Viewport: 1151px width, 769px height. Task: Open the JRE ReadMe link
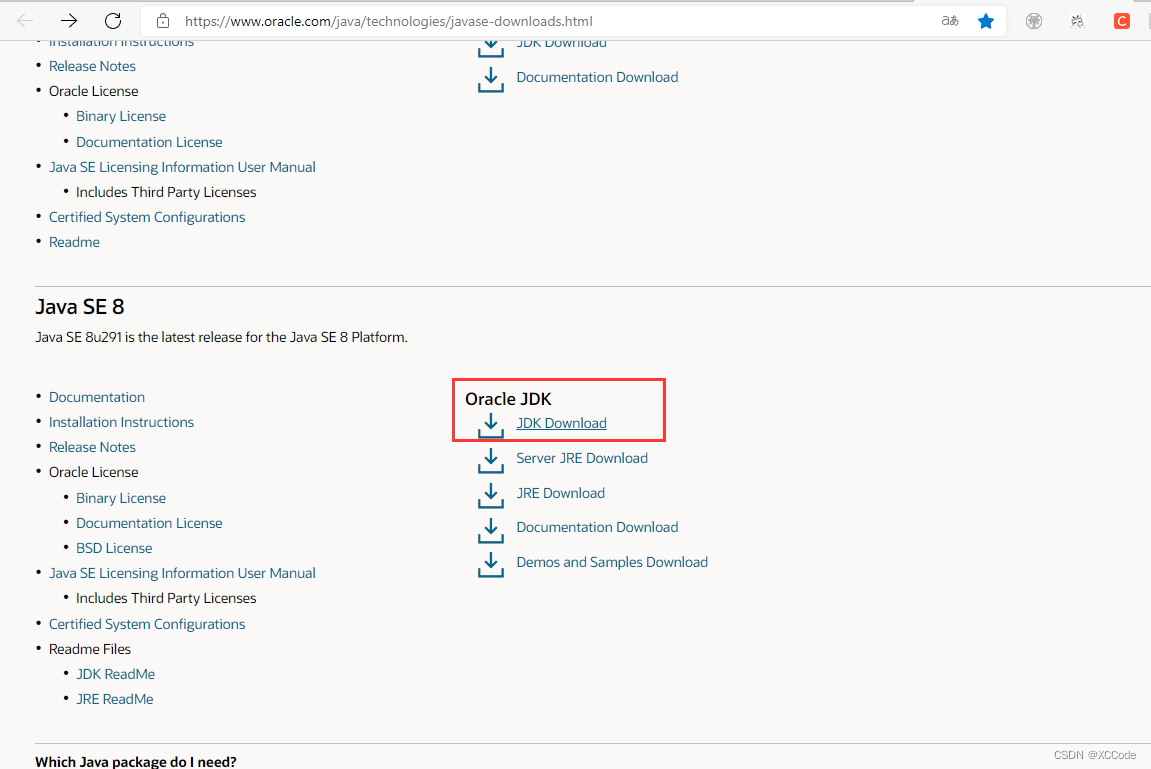coord(115,699)
